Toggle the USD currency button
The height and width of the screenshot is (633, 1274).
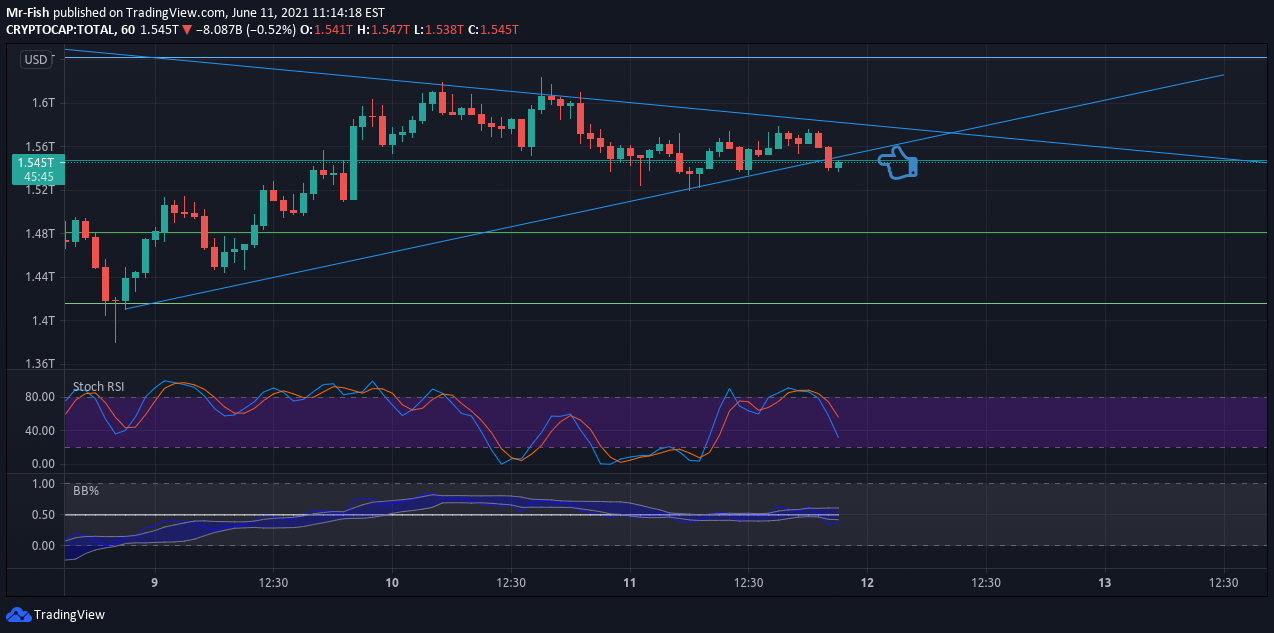pyautogui.click(x=36, y=59)
